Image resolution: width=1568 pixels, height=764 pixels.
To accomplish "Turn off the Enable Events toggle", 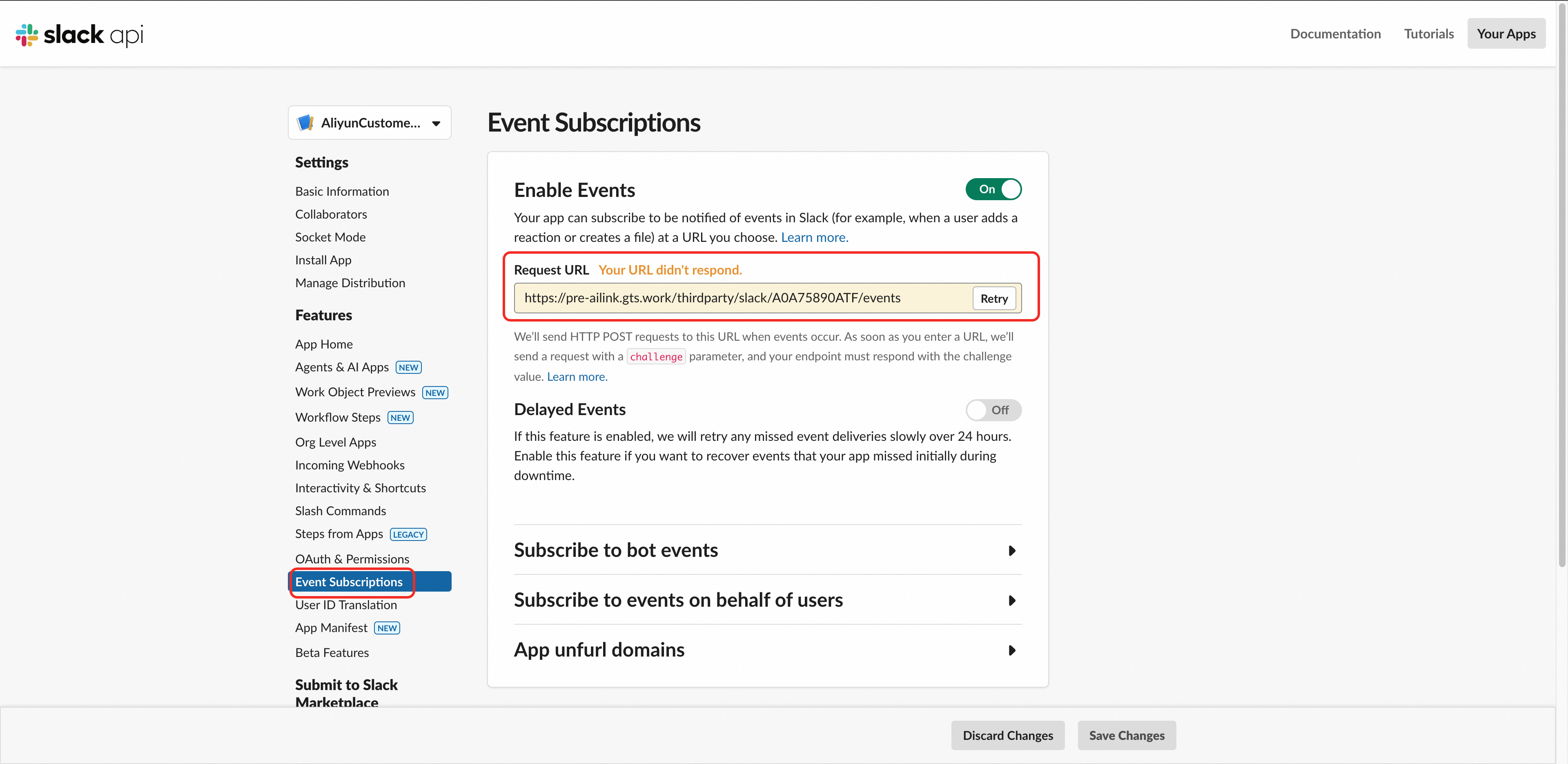I will pos(993,190).
